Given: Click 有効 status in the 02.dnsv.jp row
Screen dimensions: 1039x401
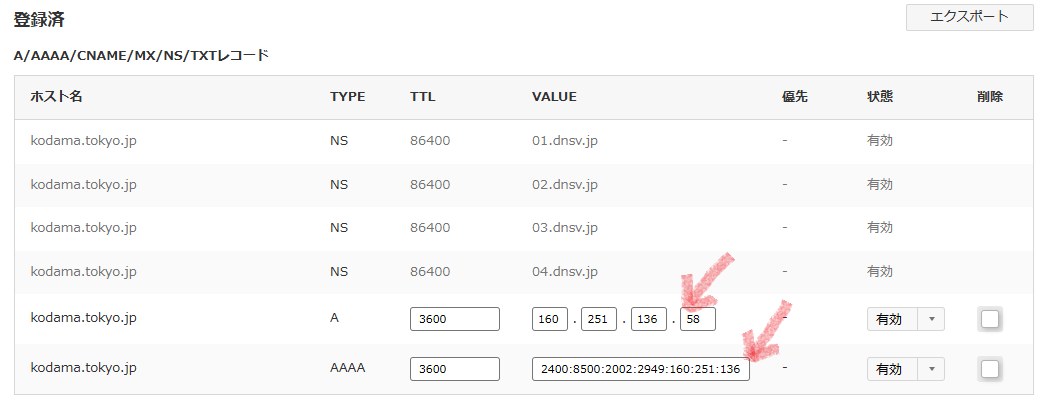Looking at the screenshot, I should tap(880, 184).
